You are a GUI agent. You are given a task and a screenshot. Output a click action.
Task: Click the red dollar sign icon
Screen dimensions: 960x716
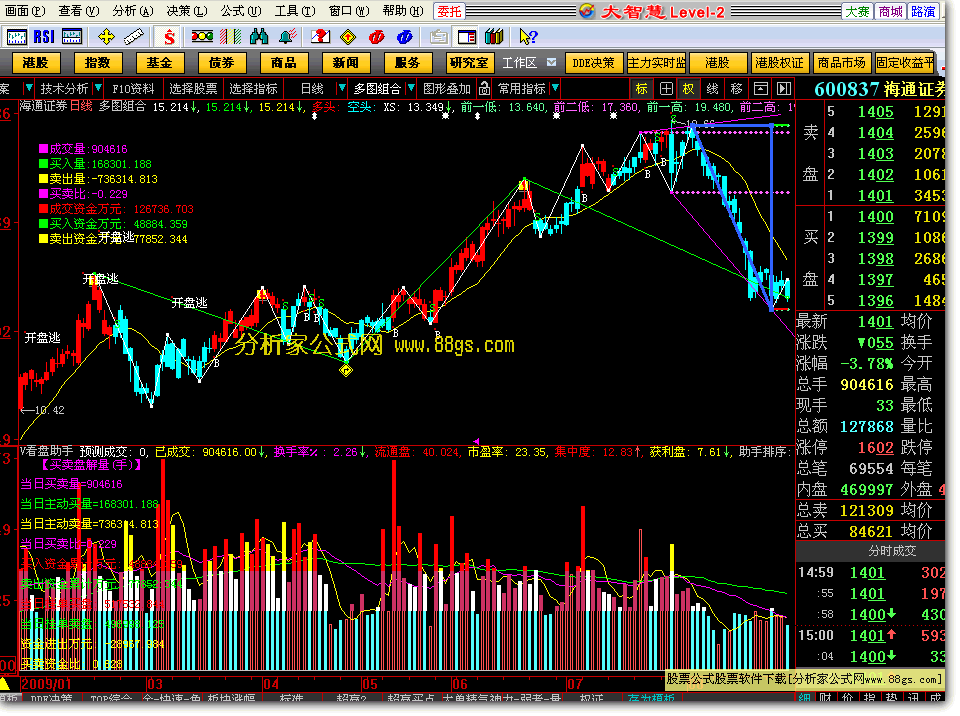pyautogui.click(x=170, y=37)
